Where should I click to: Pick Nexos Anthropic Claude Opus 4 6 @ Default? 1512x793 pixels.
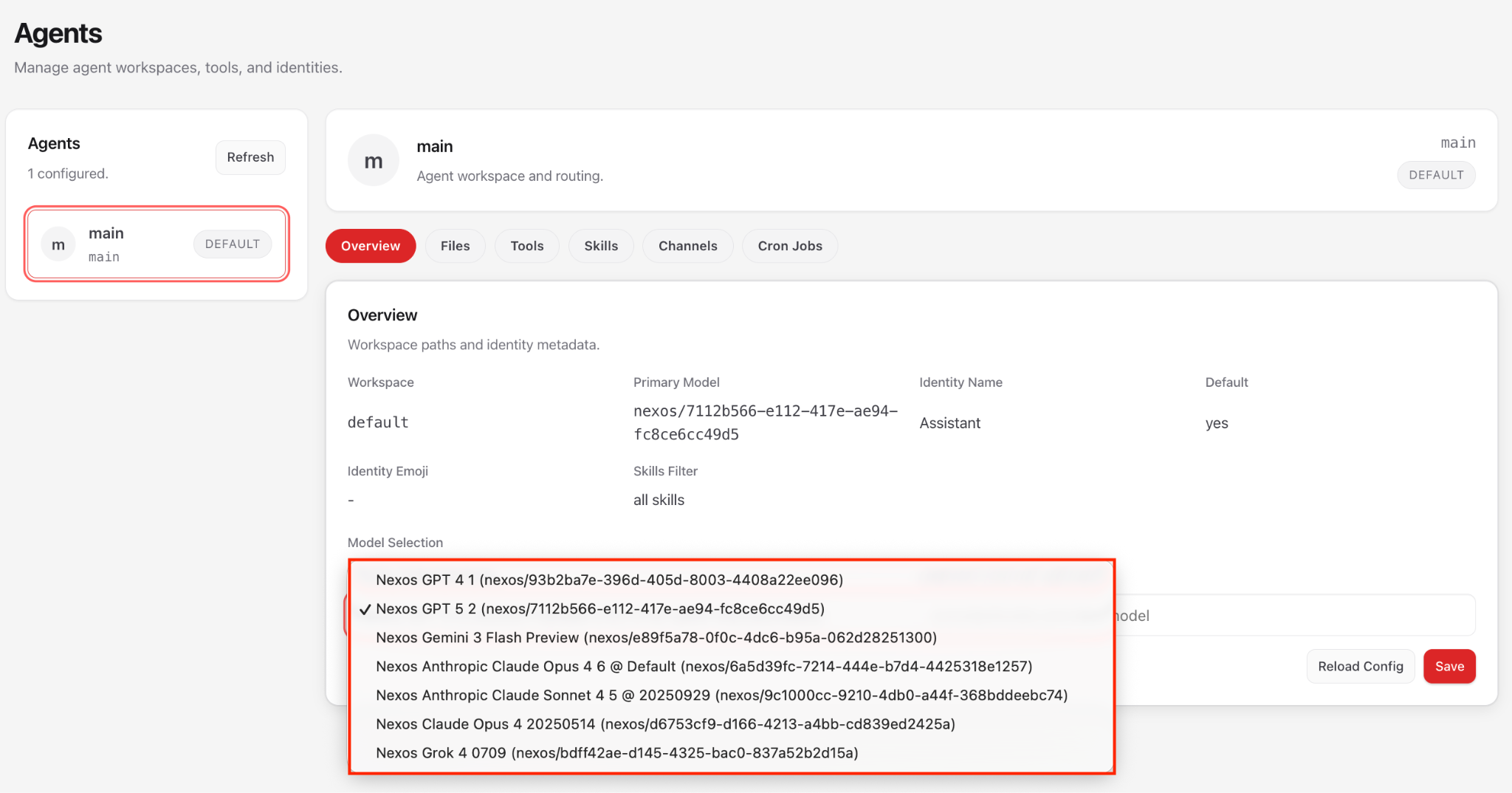click(x=704, y=666)
